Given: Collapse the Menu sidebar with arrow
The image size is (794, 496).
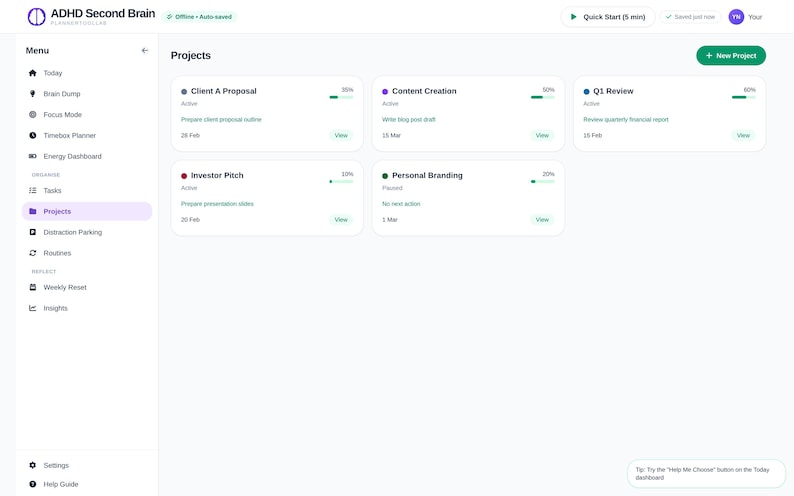Looking at the screenshot, I should point(145,51).
